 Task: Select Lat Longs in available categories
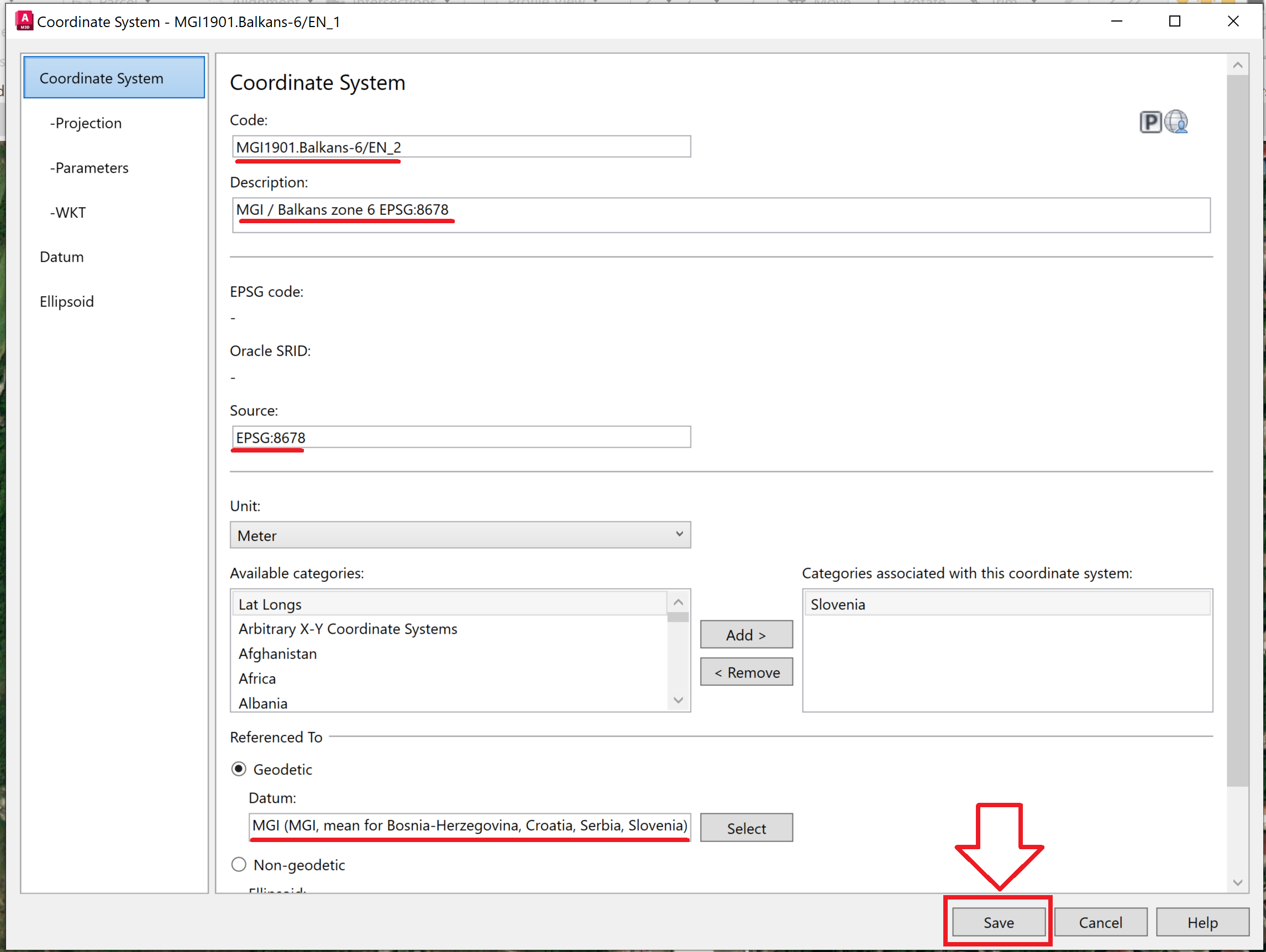tap(450, 604)
